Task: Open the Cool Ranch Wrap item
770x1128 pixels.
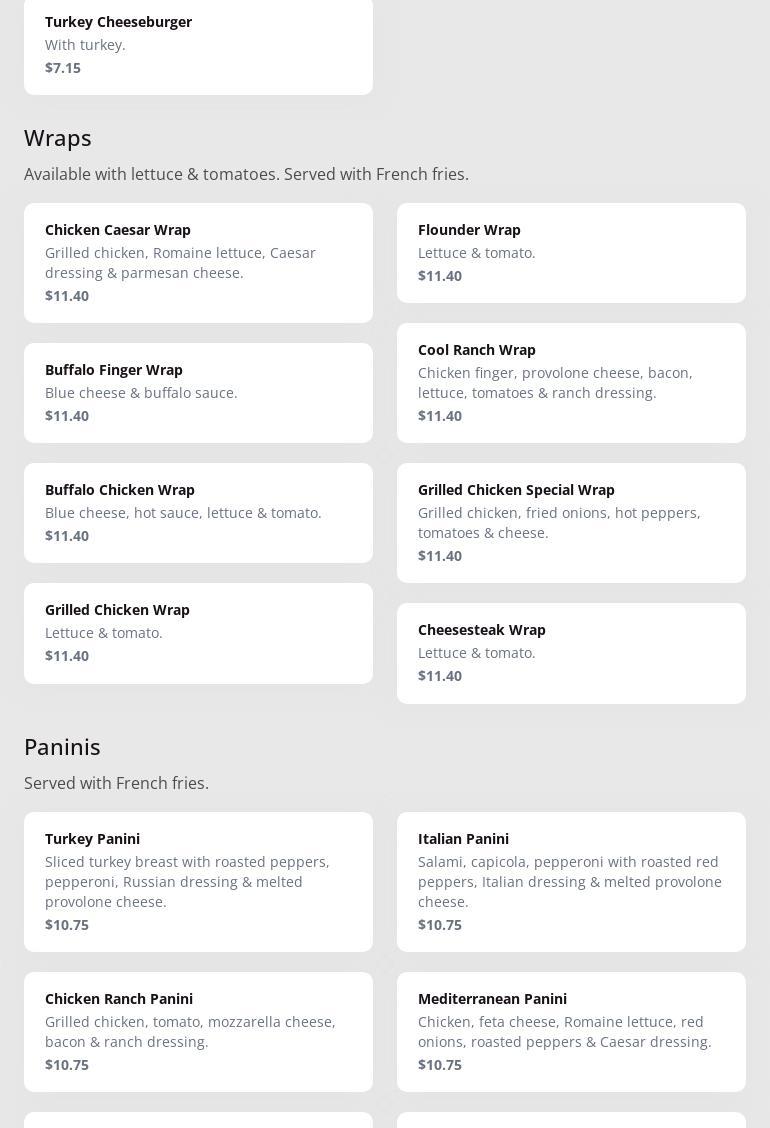Action: pos(571,383)
